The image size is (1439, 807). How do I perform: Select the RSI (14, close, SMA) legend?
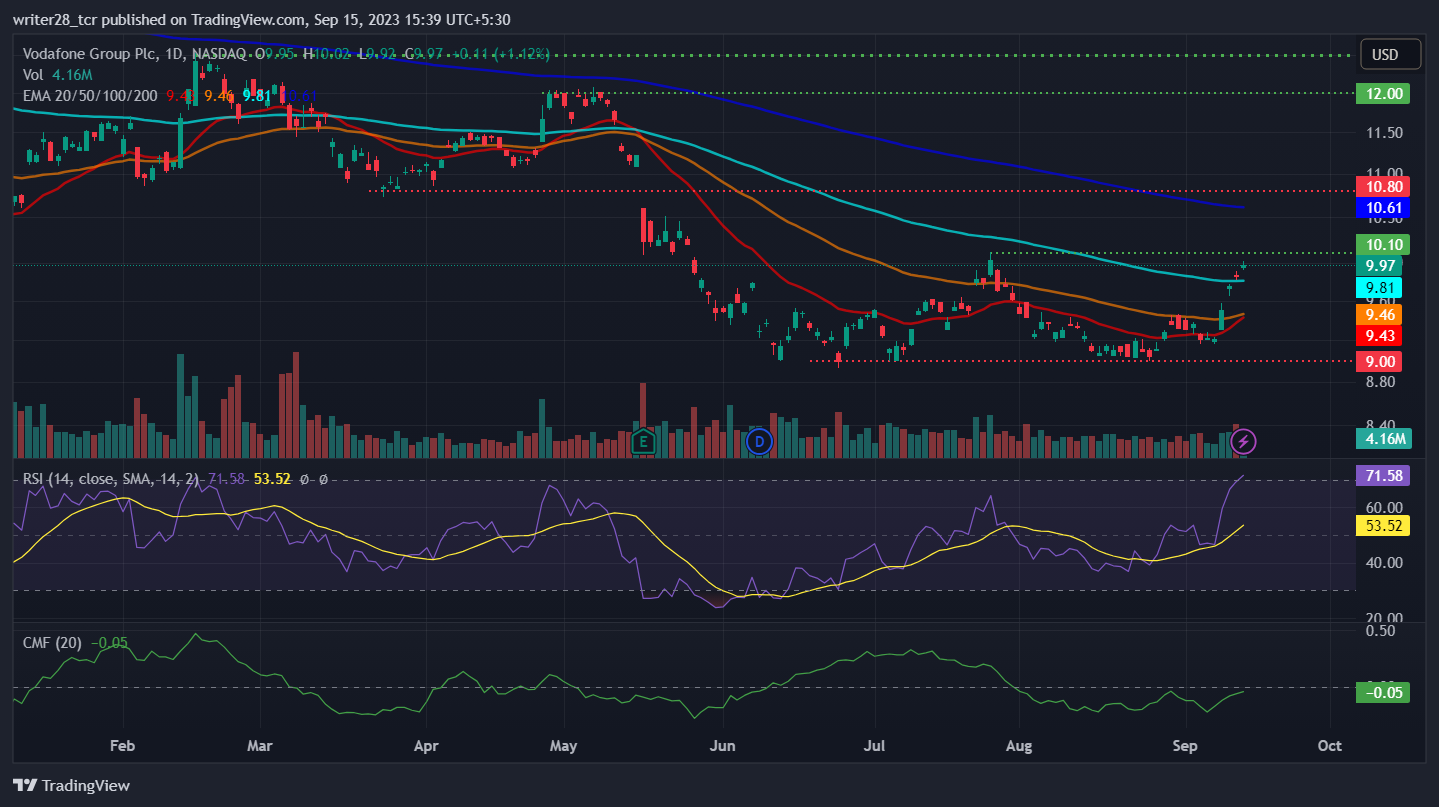tap(110, 479)
